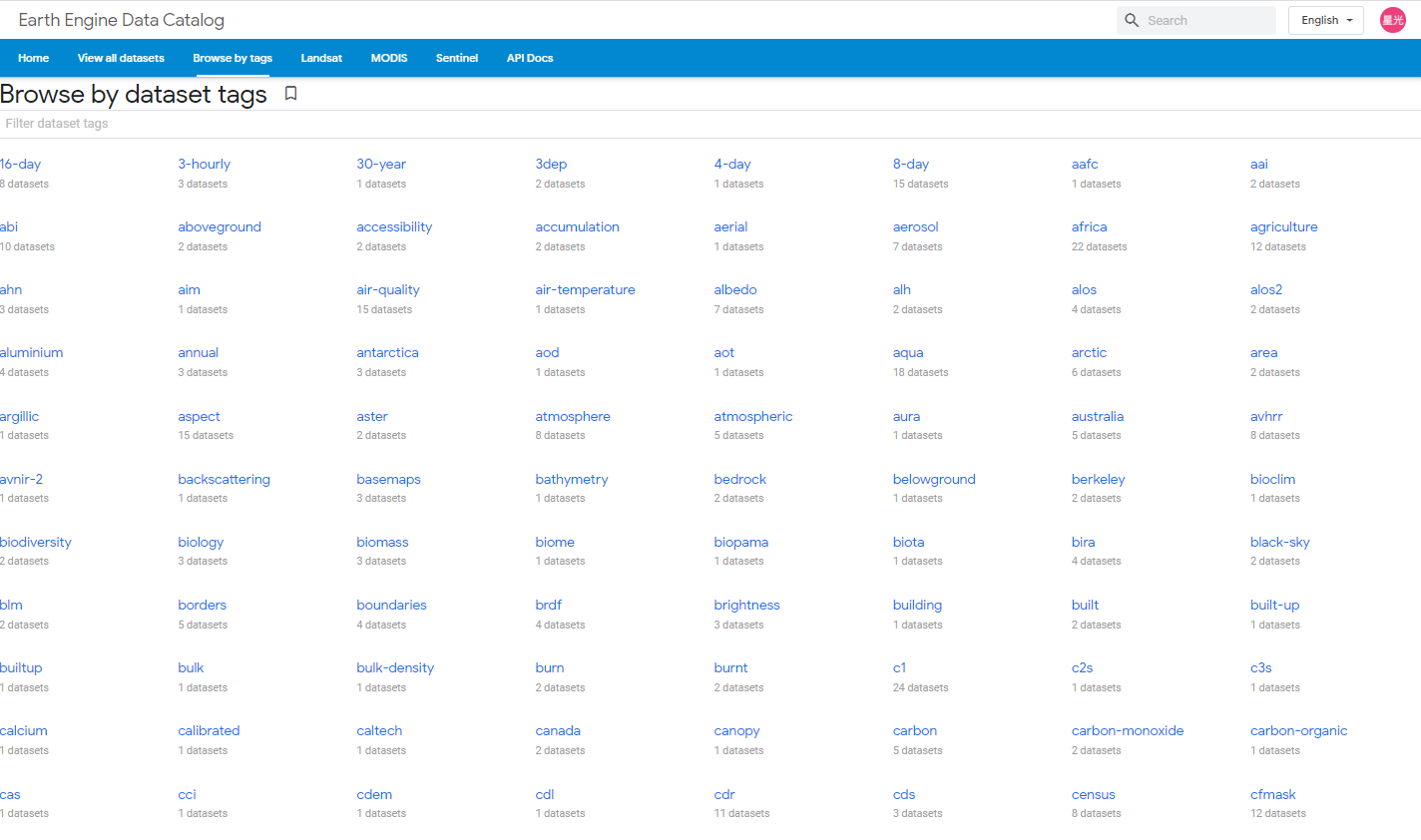
Task: Go to API Docs
Action: click(530, 58)
